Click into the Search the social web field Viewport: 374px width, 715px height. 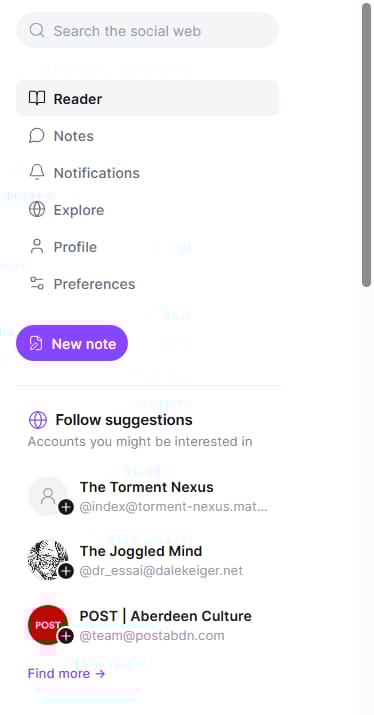[x=147, y=31]
